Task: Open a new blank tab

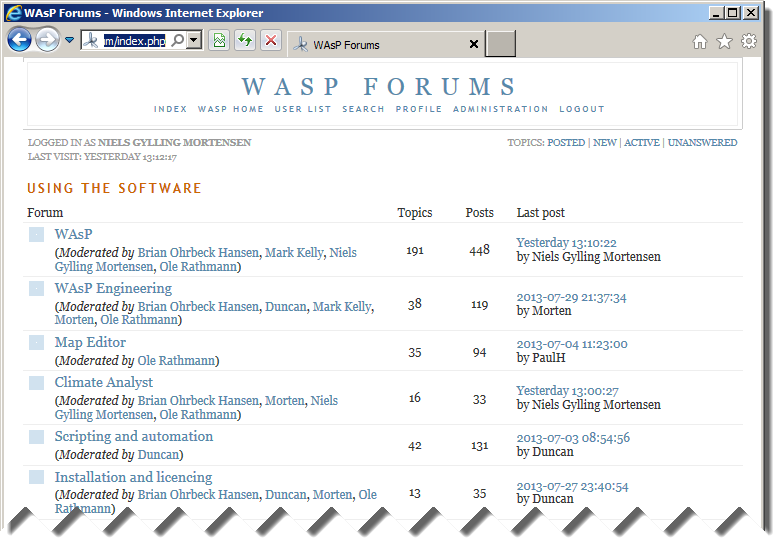Action: tap(500, 43)
